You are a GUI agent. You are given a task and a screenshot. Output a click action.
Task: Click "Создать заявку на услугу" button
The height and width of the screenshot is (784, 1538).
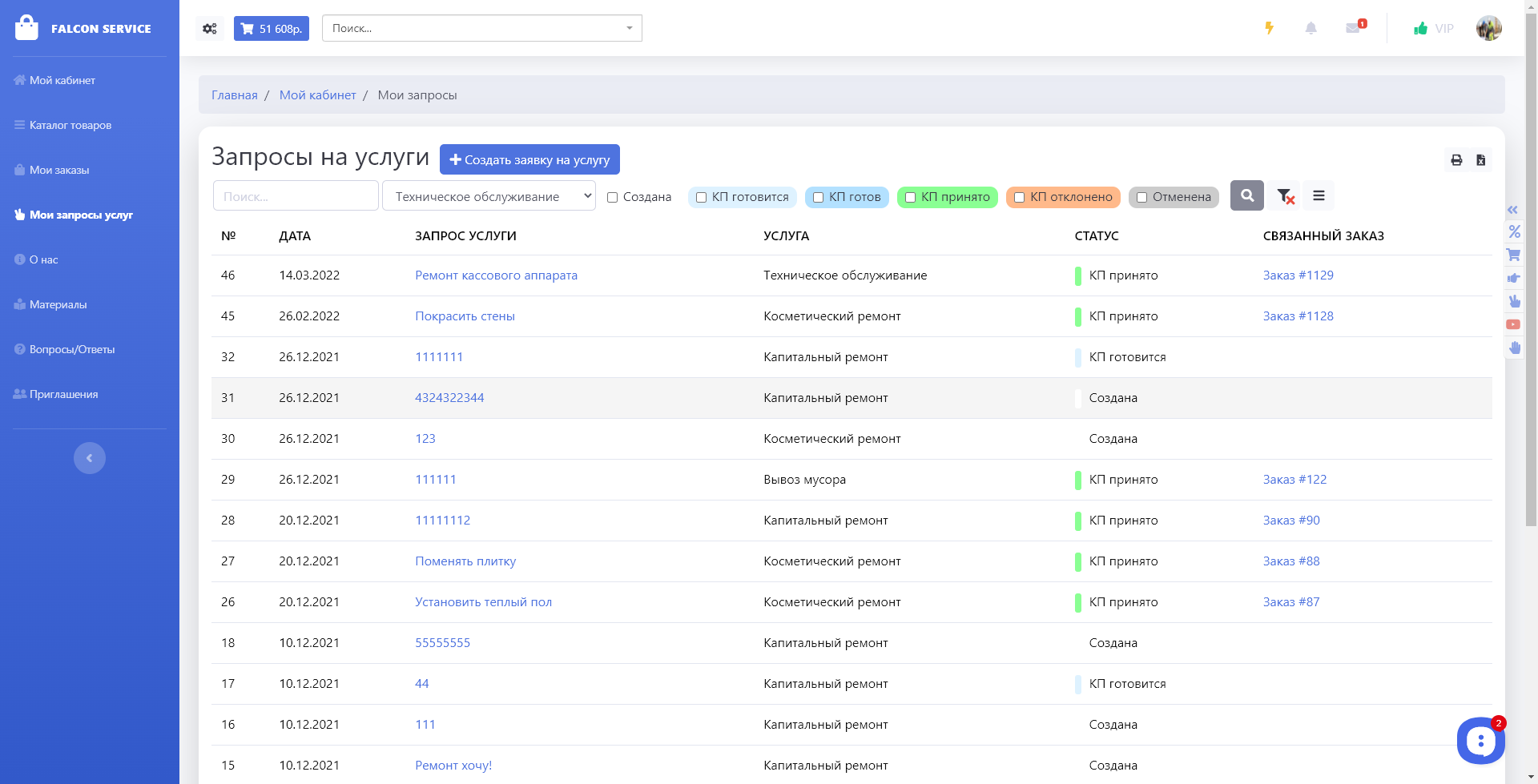[529, 159]
